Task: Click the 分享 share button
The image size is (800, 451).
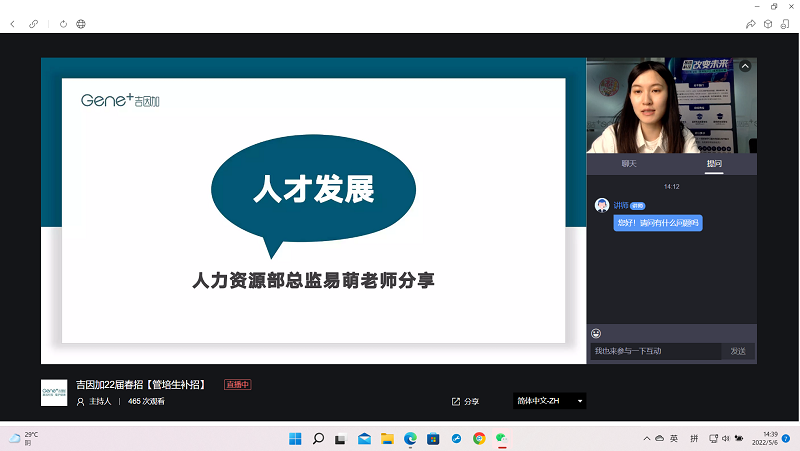Action: point(466,401)
